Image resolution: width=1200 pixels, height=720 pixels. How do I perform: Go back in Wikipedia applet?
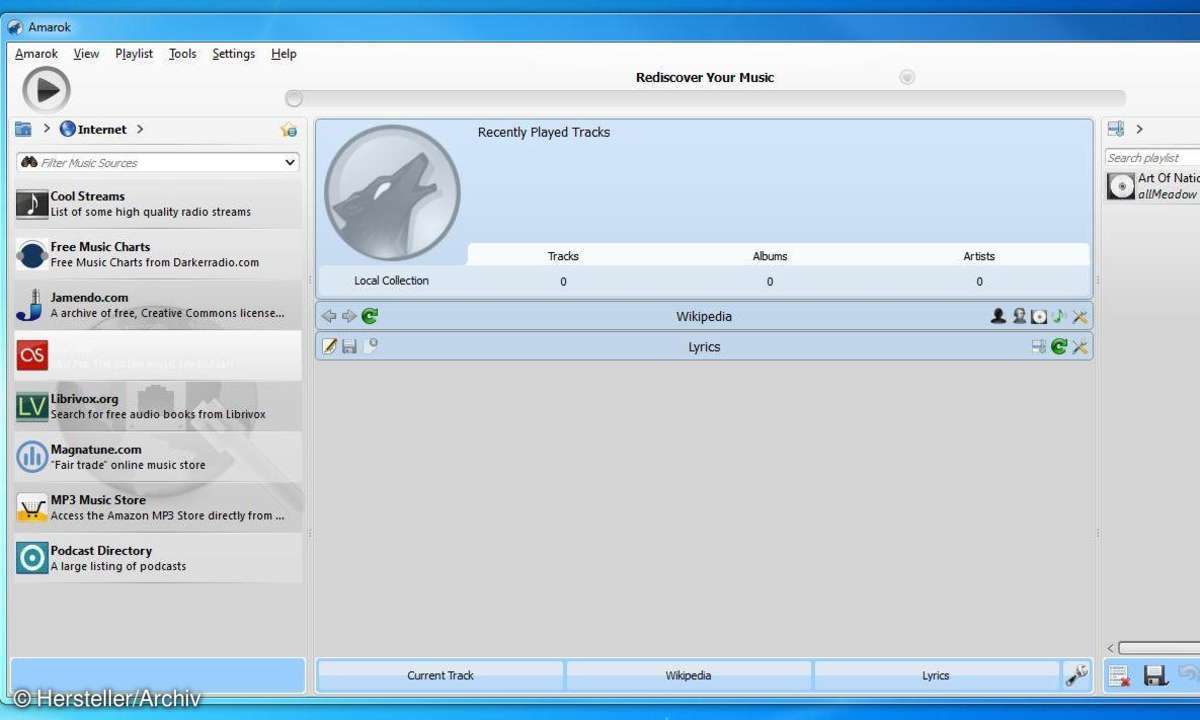coord(329,317)
